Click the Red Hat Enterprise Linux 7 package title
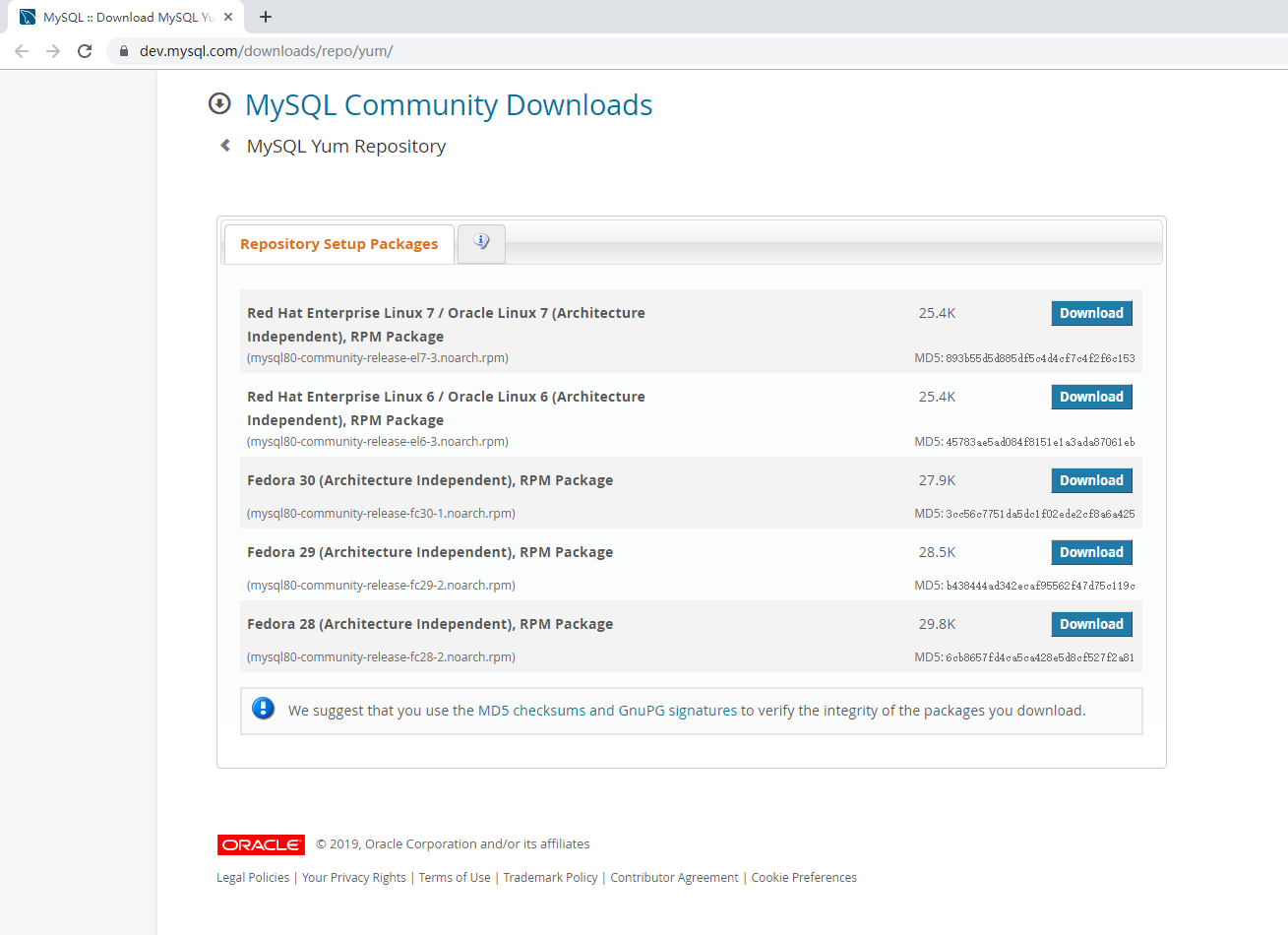The image size is (1288, 935). pyautogui.click(x=446, y=325)
